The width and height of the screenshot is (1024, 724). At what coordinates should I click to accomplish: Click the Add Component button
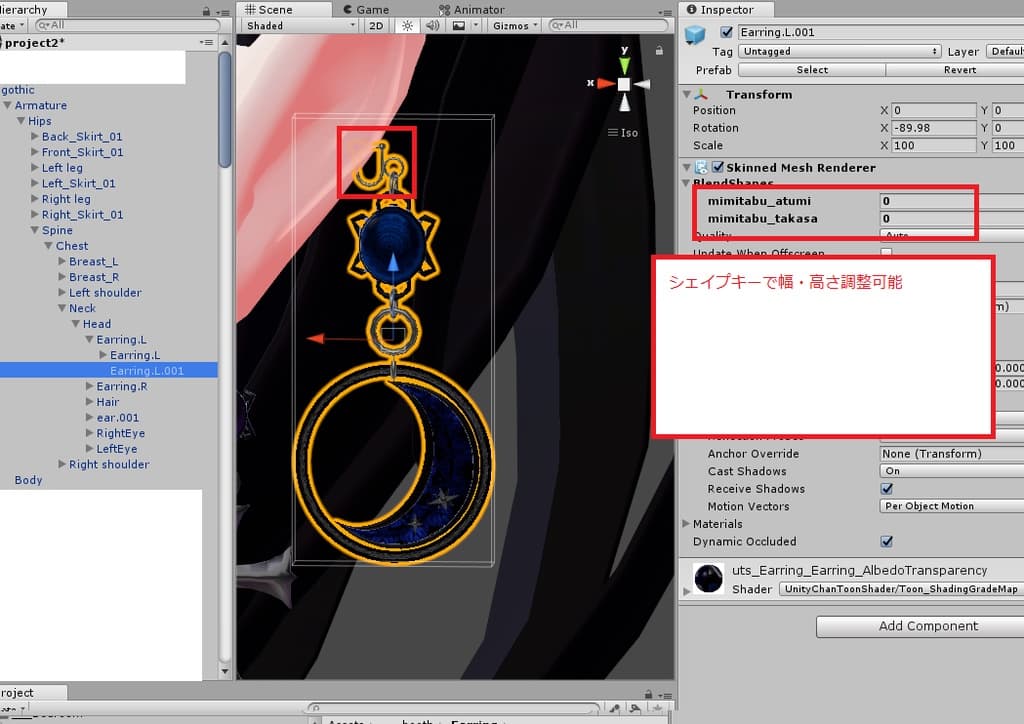[x=914, y=626]
